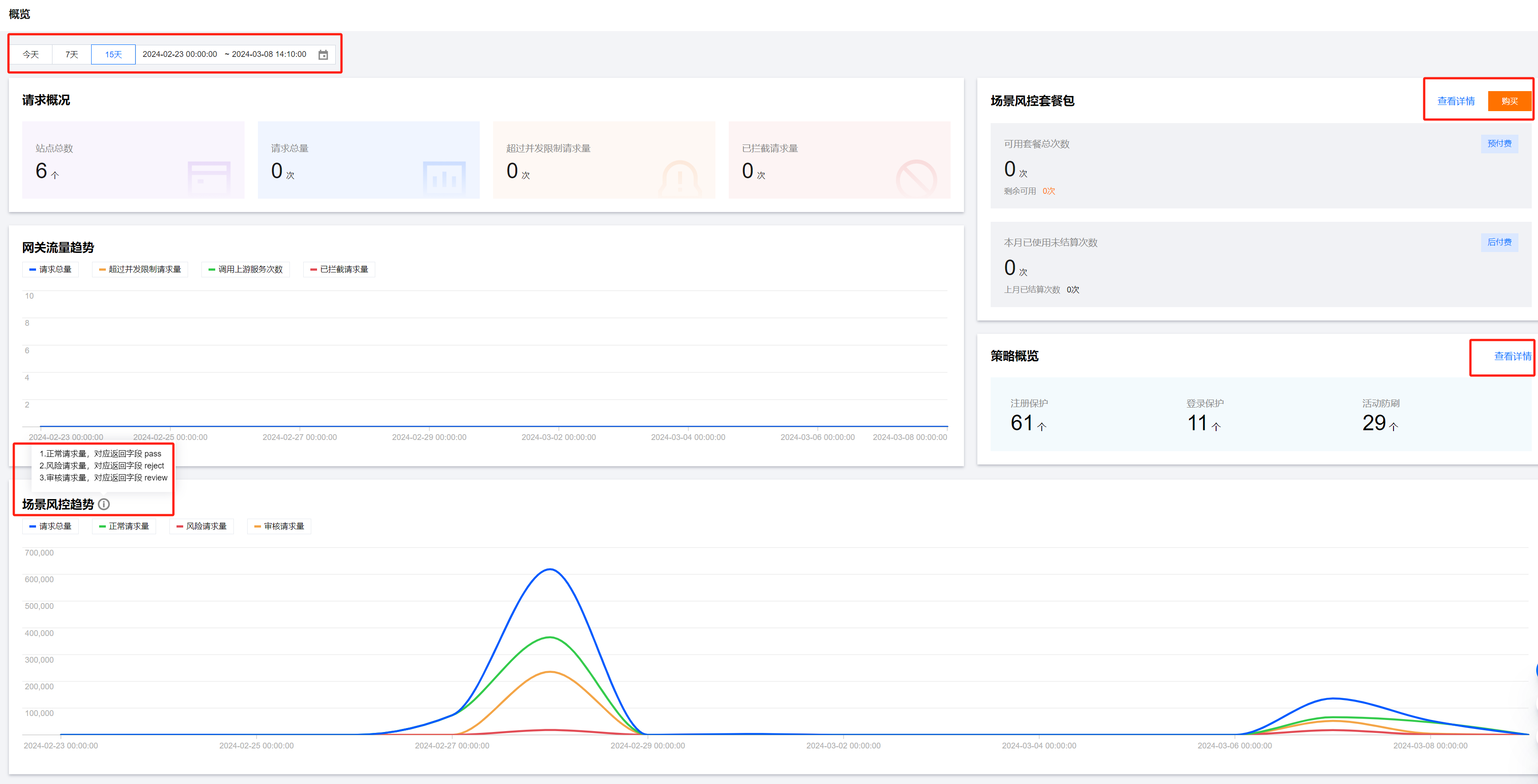Toggle 超过并发限制请求量 legend series
This screenshot has width=1538, height=784.
pos(140,270)
